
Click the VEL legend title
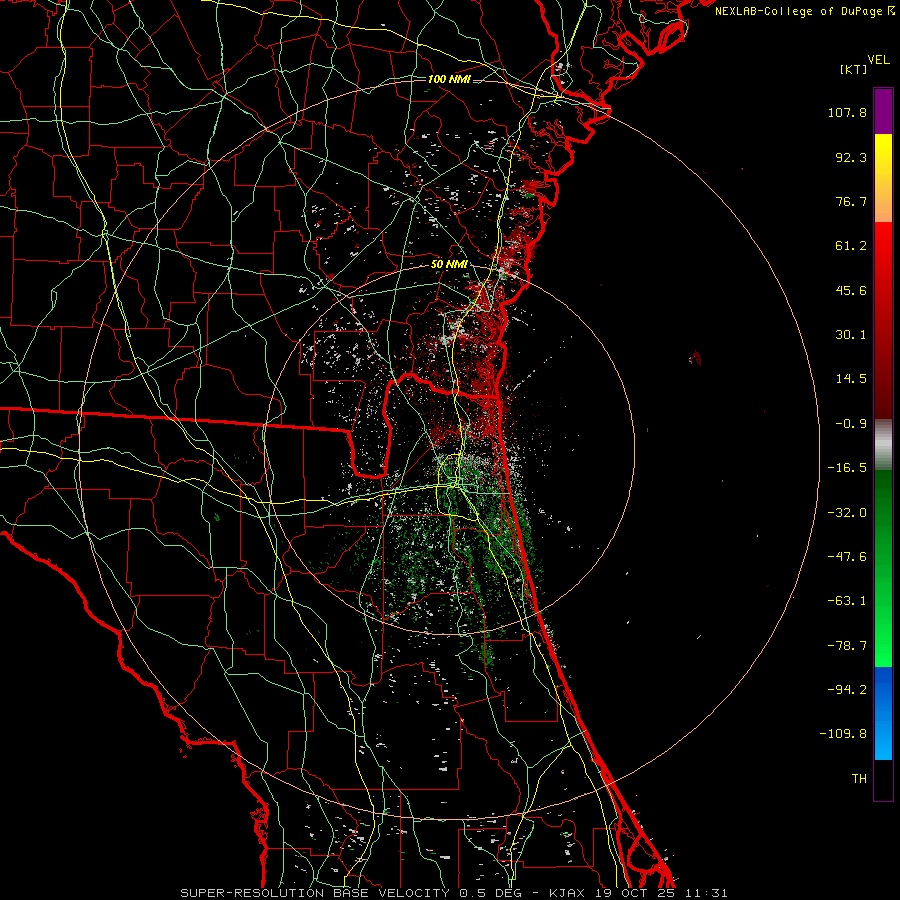coord(878,60)
